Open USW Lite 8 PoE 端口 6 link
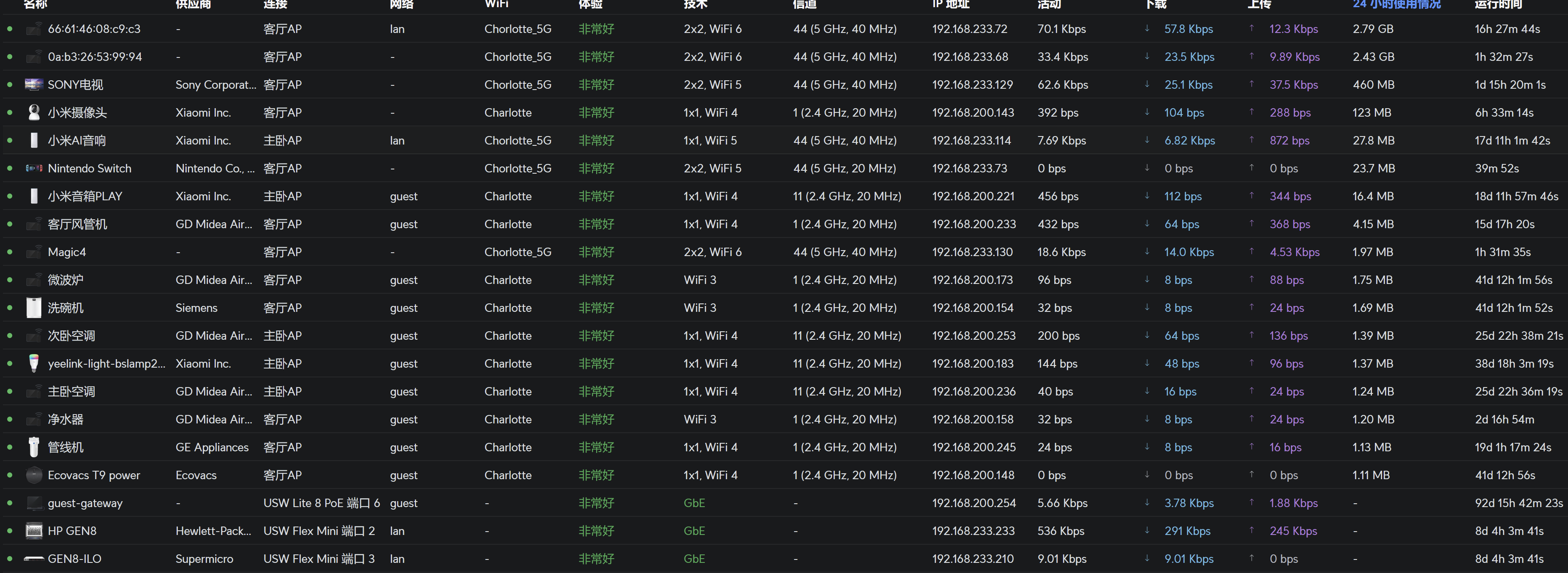 tap(322, 503)
